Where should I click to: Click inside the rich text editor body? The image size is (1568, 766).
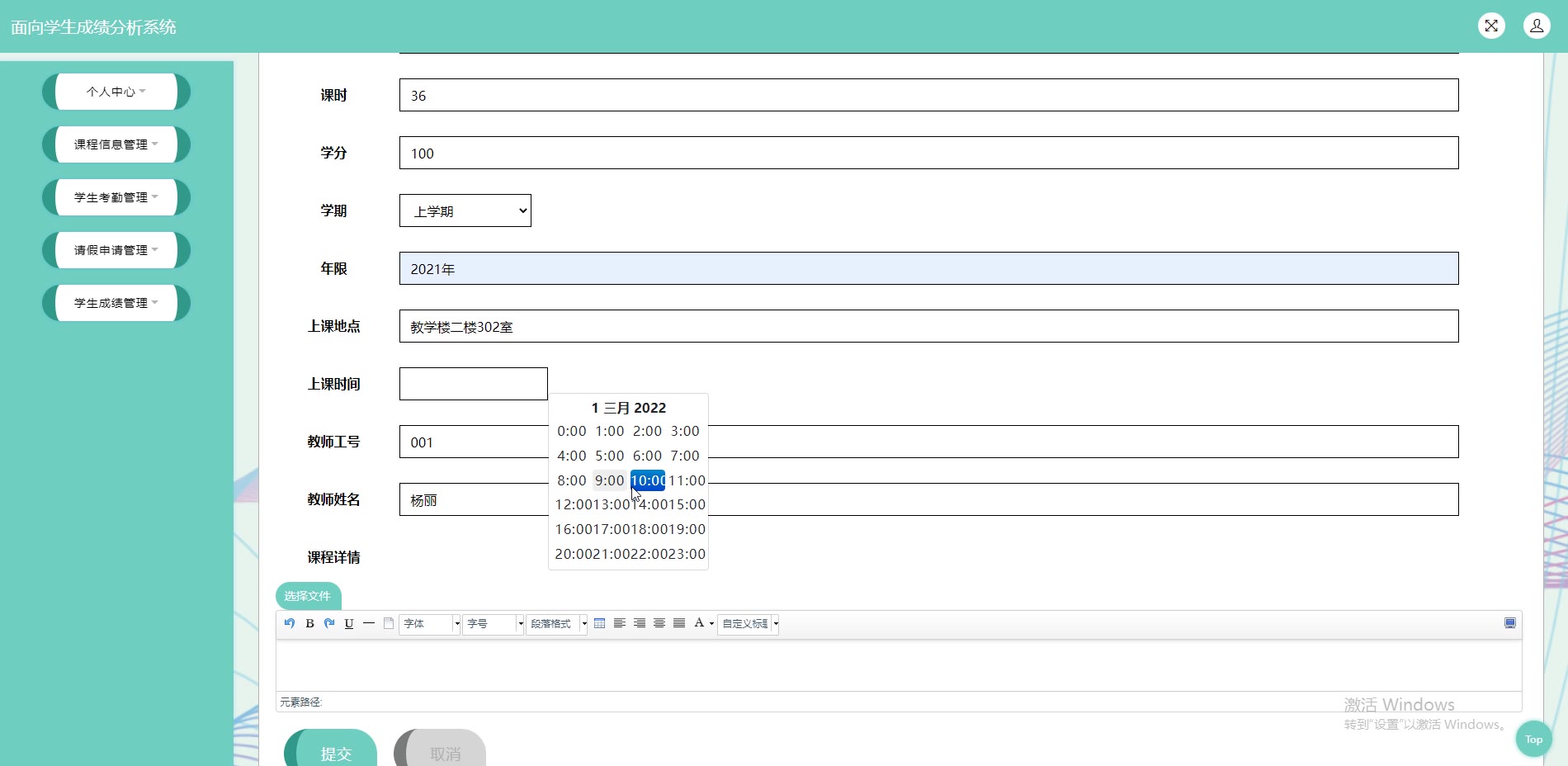click(x=899, y=665)
